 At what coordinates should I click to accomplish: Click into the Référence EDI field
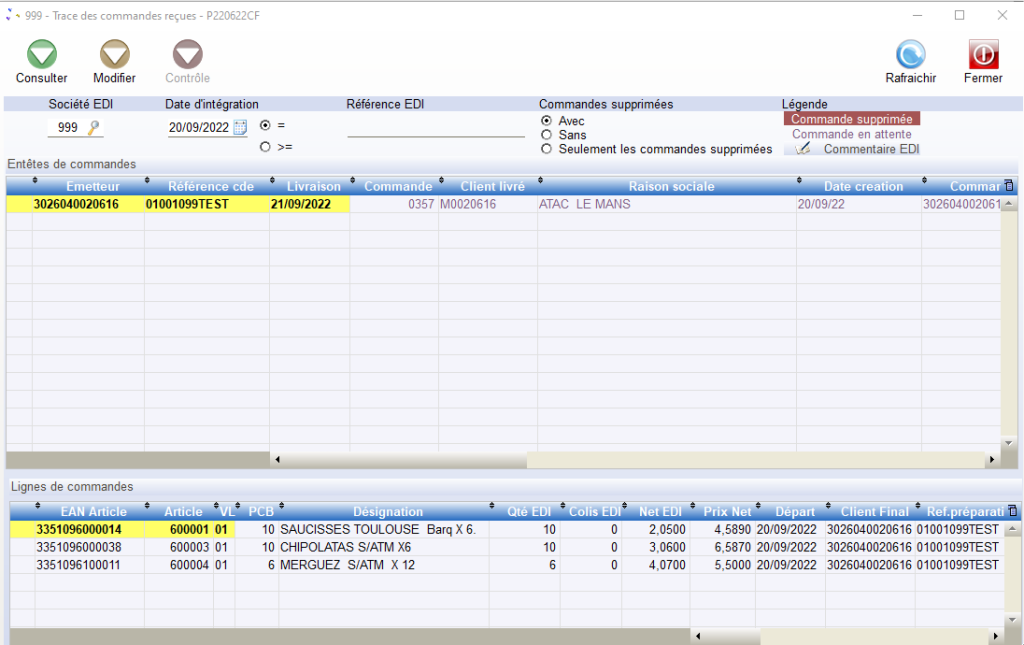coord(435,128)
